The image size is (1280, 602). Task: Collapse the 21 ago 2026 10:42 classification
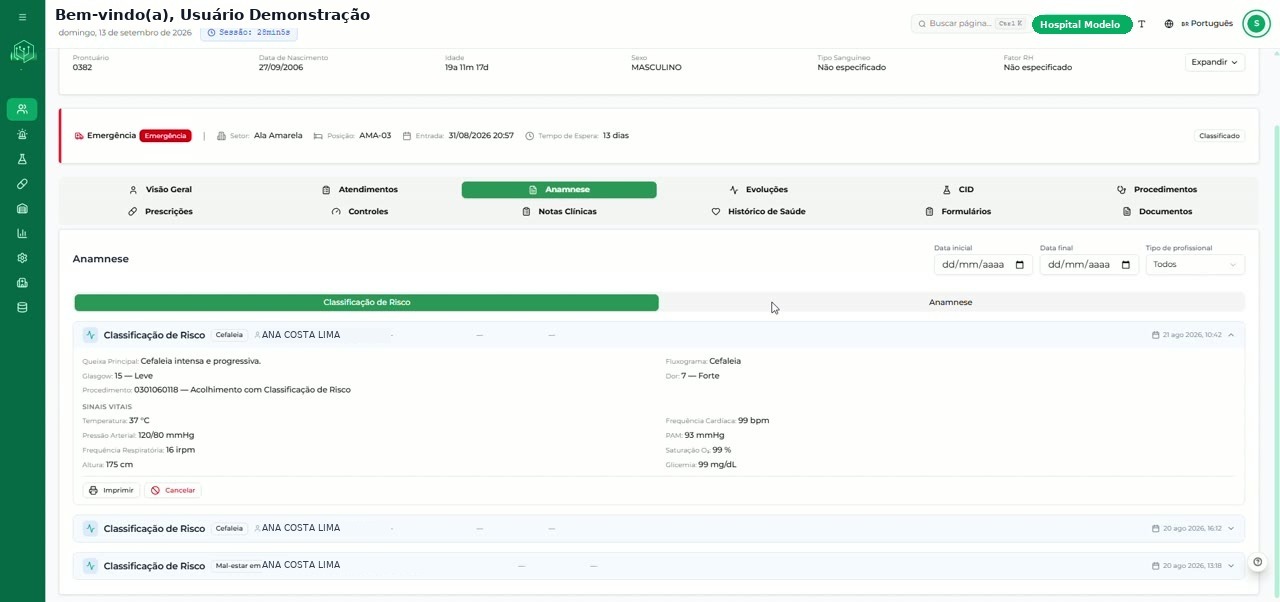[x=1231, y=335]
